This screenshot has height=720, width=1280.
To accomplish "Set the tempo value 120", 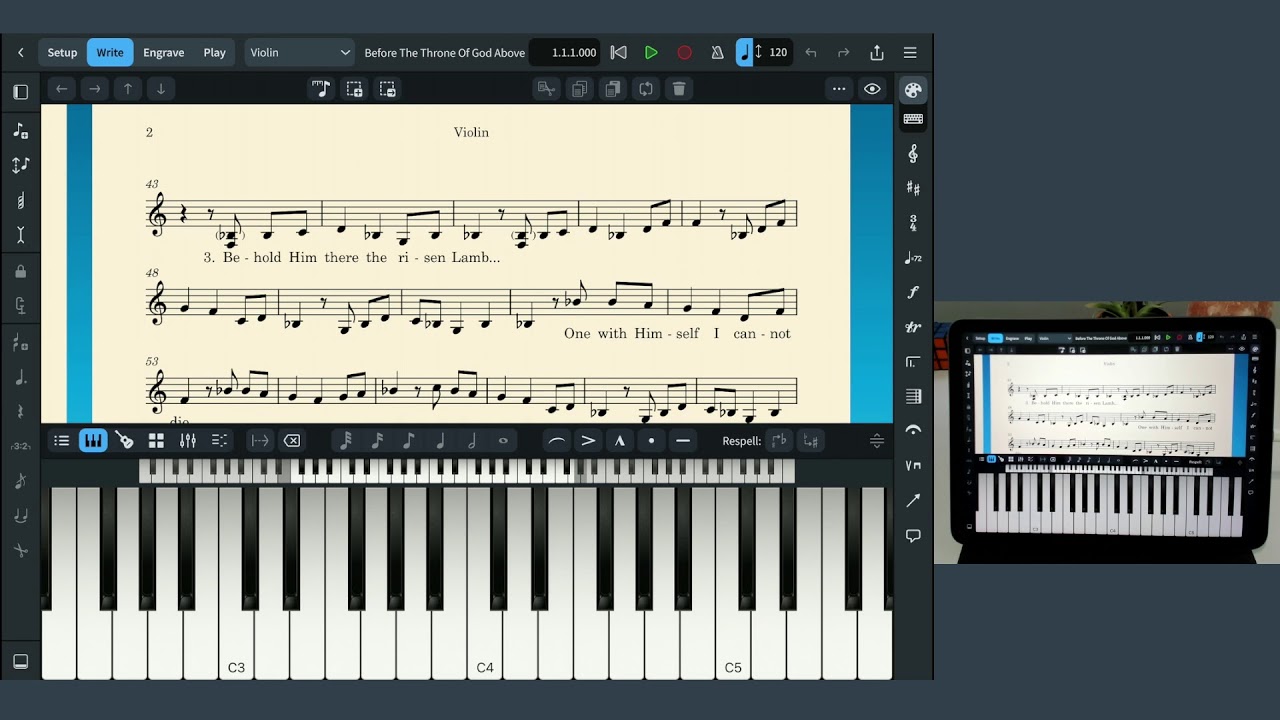I will (778, 52).
